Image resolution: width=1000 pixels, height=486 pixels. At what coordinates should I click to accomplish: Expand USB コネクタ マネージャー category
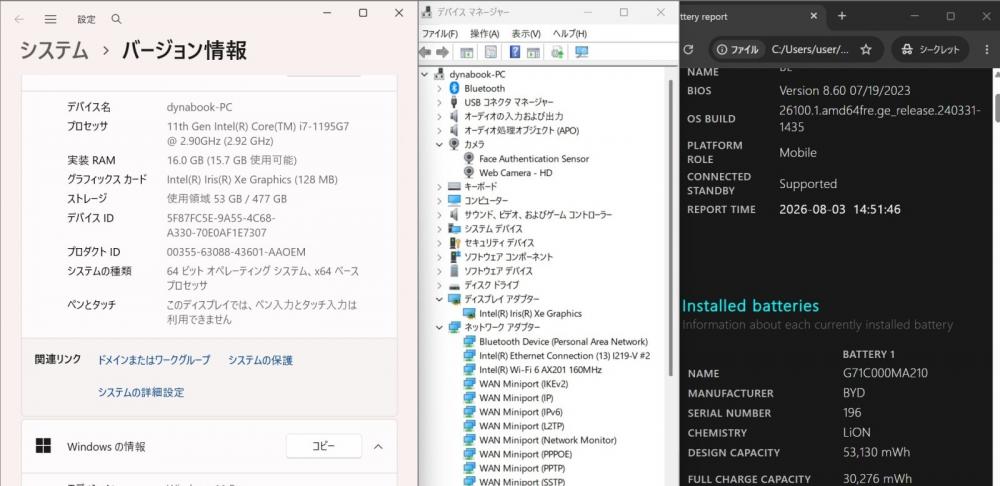point(439,102)
